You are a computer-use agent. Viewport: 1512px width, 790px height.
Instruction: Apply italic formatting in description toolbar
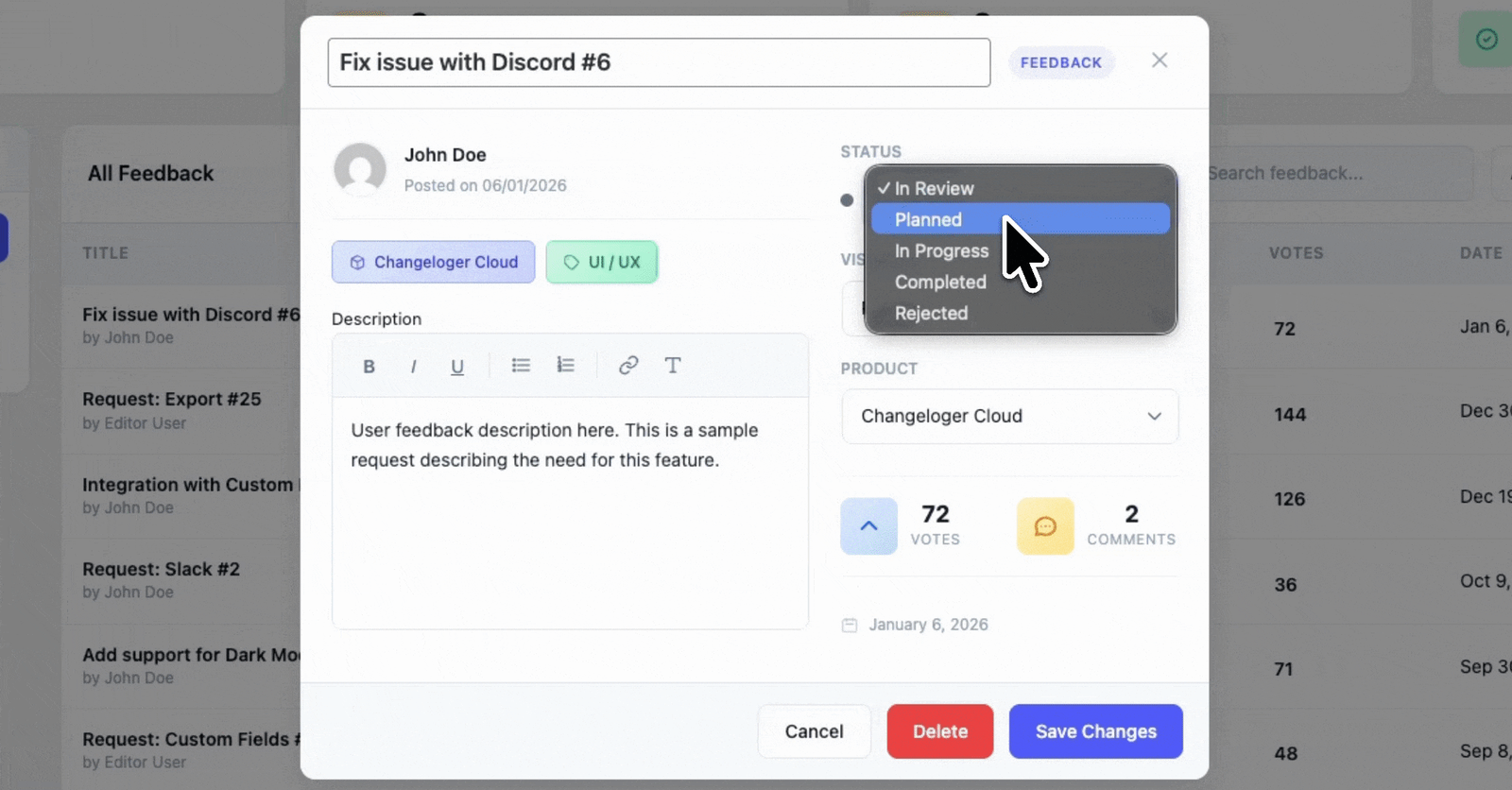point(413,367)
